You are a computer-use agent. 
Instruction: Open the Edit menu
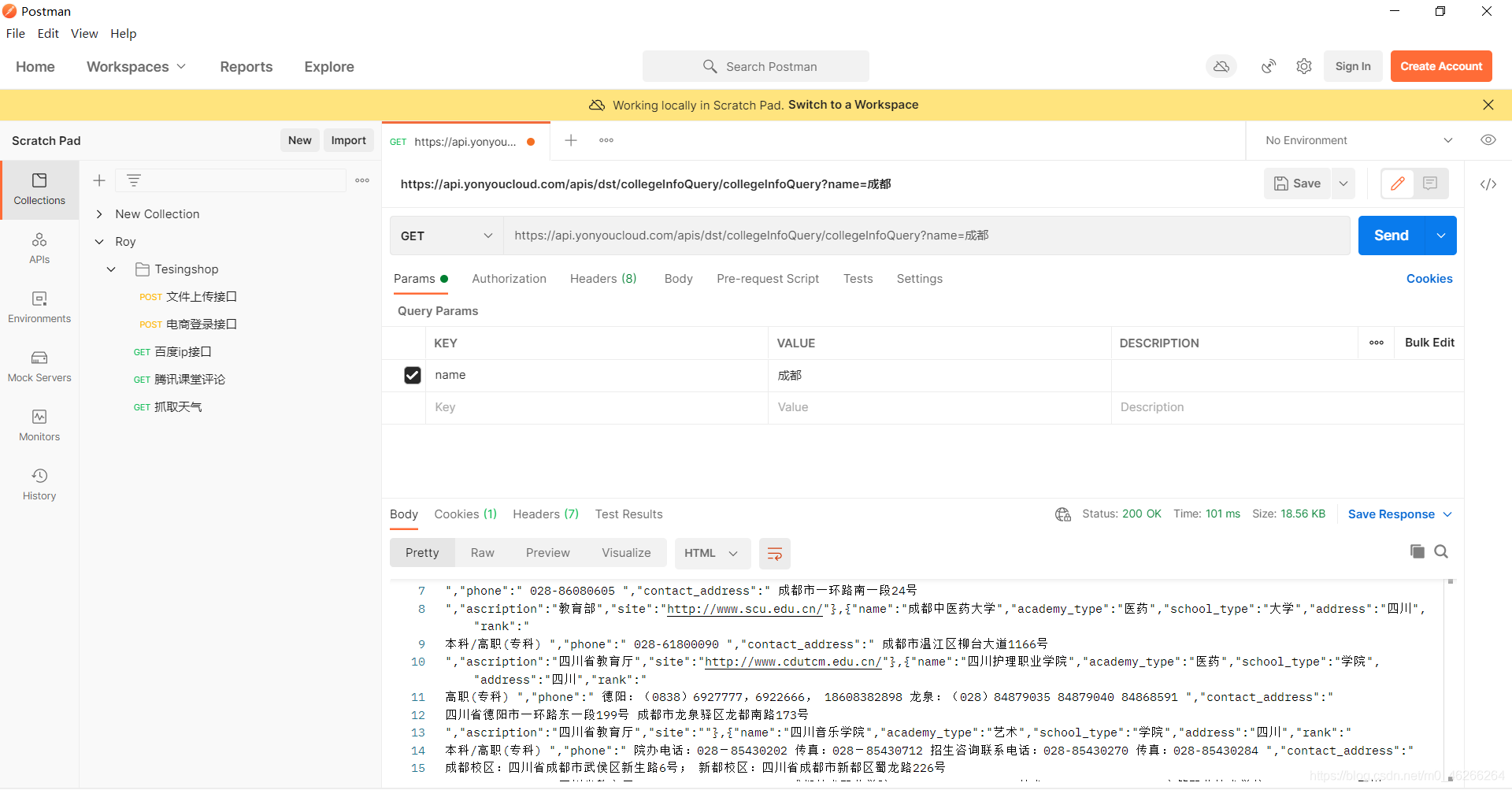coord(48,33)
